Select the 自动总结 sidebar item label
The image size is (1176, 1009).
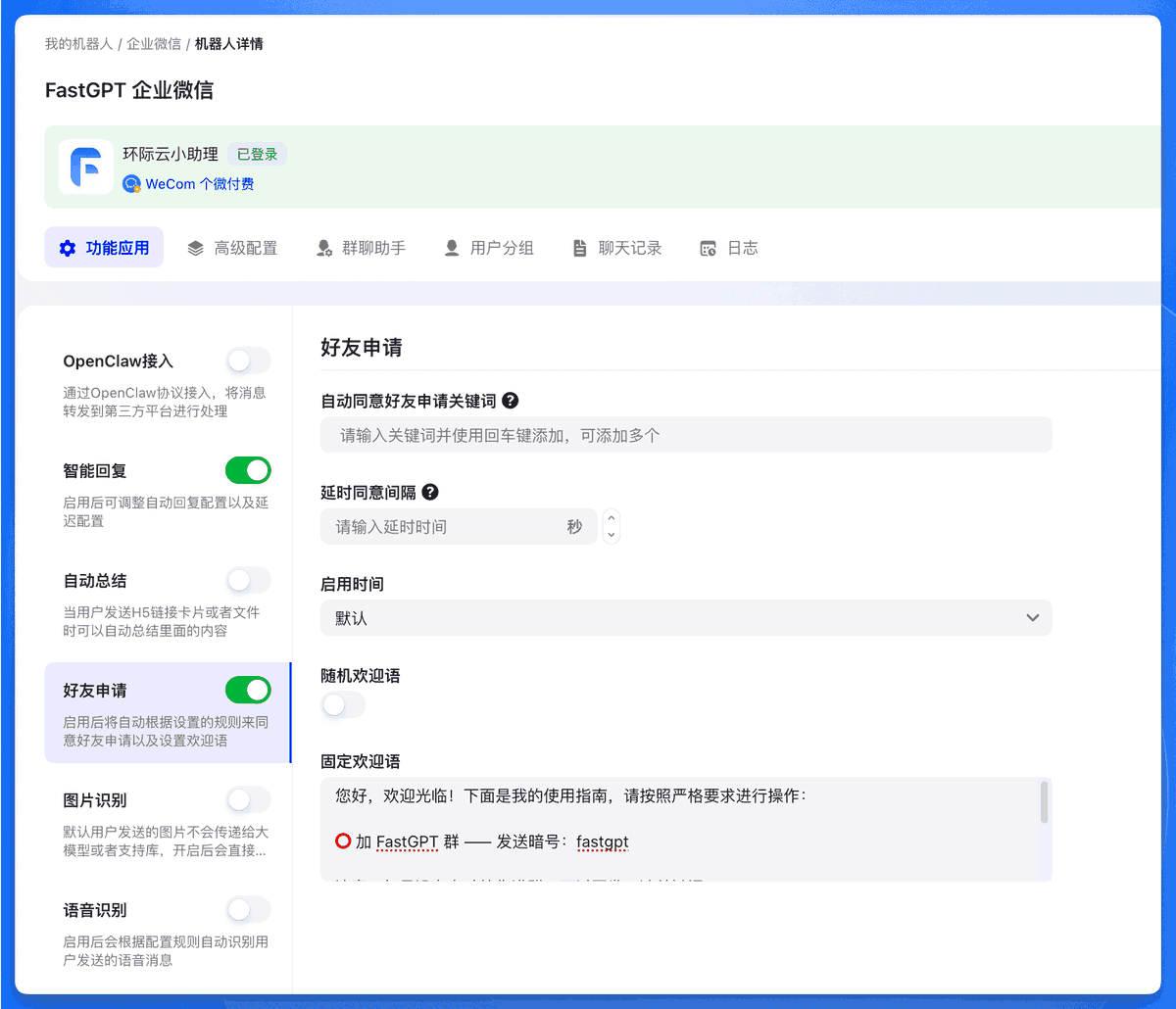click(95, 581)
